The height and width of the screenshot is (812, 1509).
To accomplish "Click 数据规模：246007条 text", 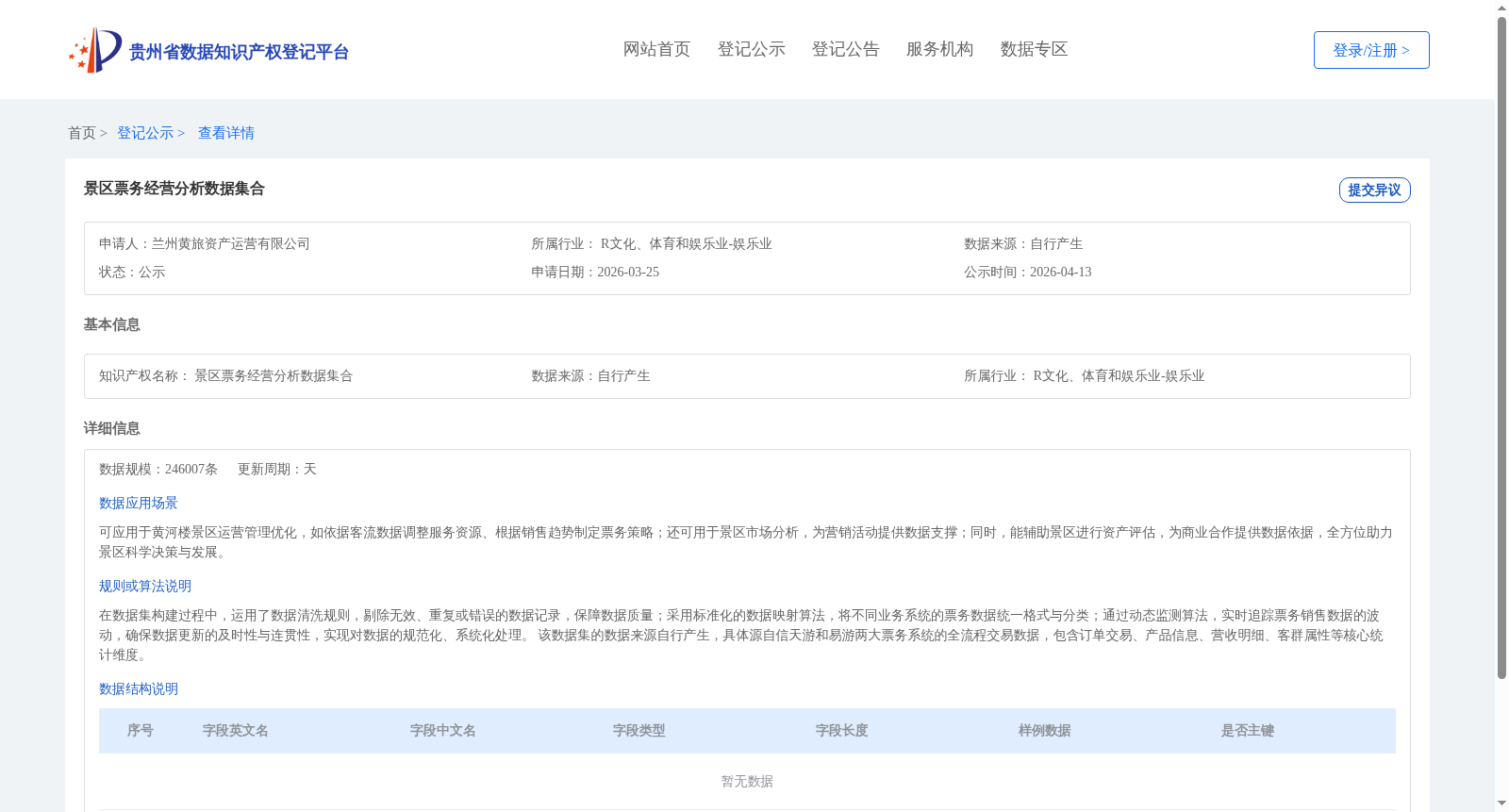I will pos(158,469).
